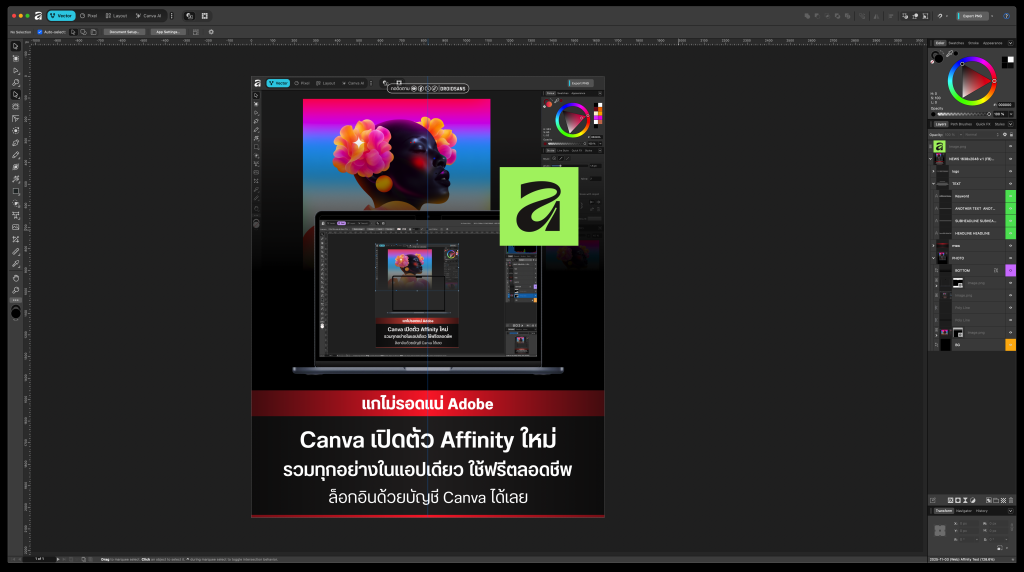This screenshot has width=1024, height=572.
Task: Open the studio more-options menu after Canva AI
Action: [x=172, y=16]
